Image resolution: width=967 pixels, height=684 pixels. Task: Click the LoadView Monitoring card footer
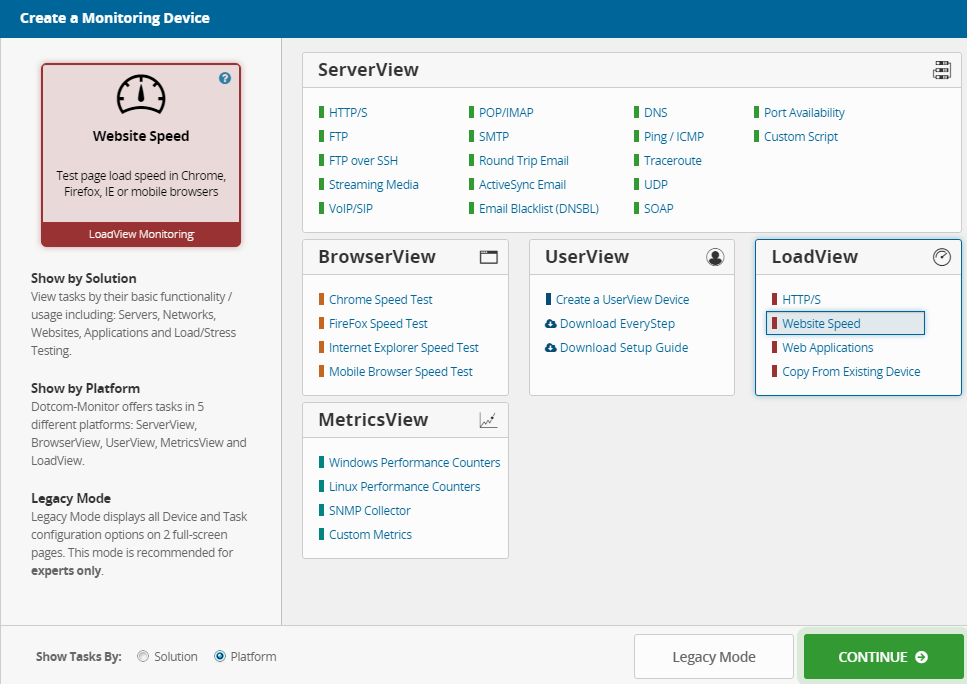tap(141, 234)
